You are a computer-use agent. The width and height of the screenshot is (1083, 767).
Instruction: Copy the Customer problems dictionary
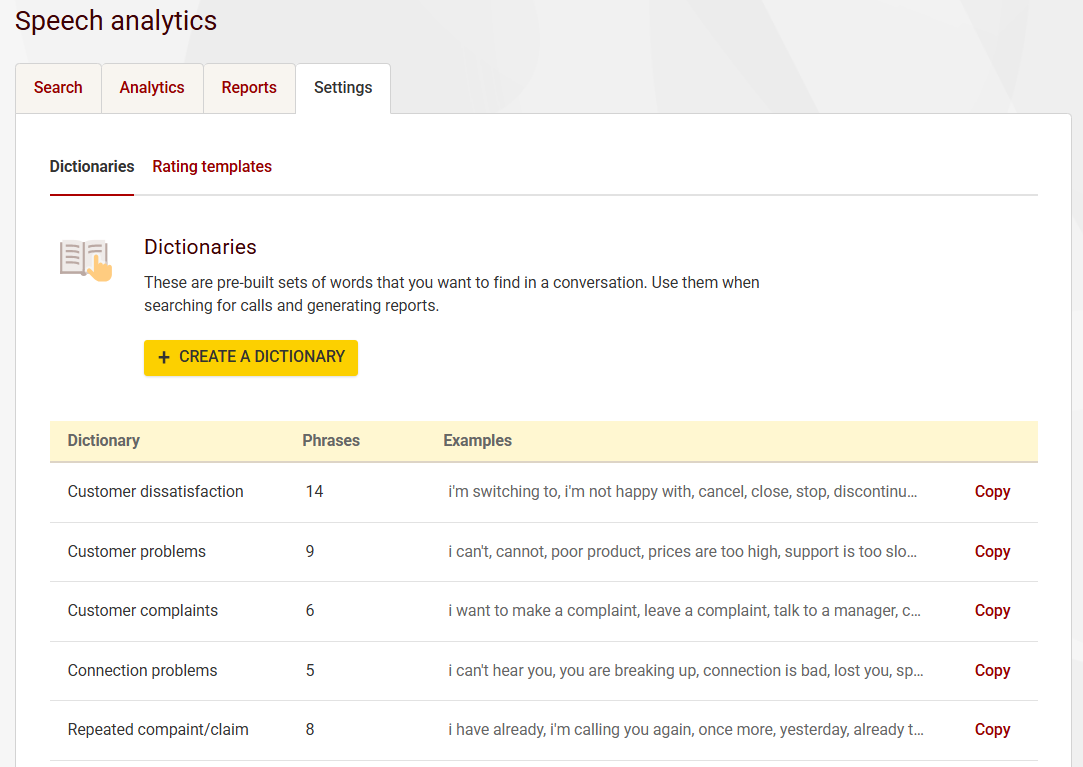click(x=992, y=552)
